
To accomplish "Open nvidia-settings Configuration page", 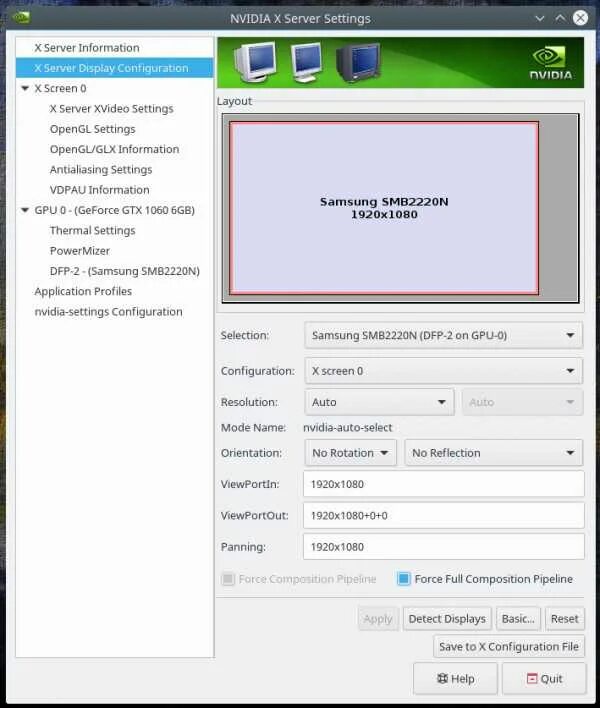I will pyautogui.click(x=108, y=312).
